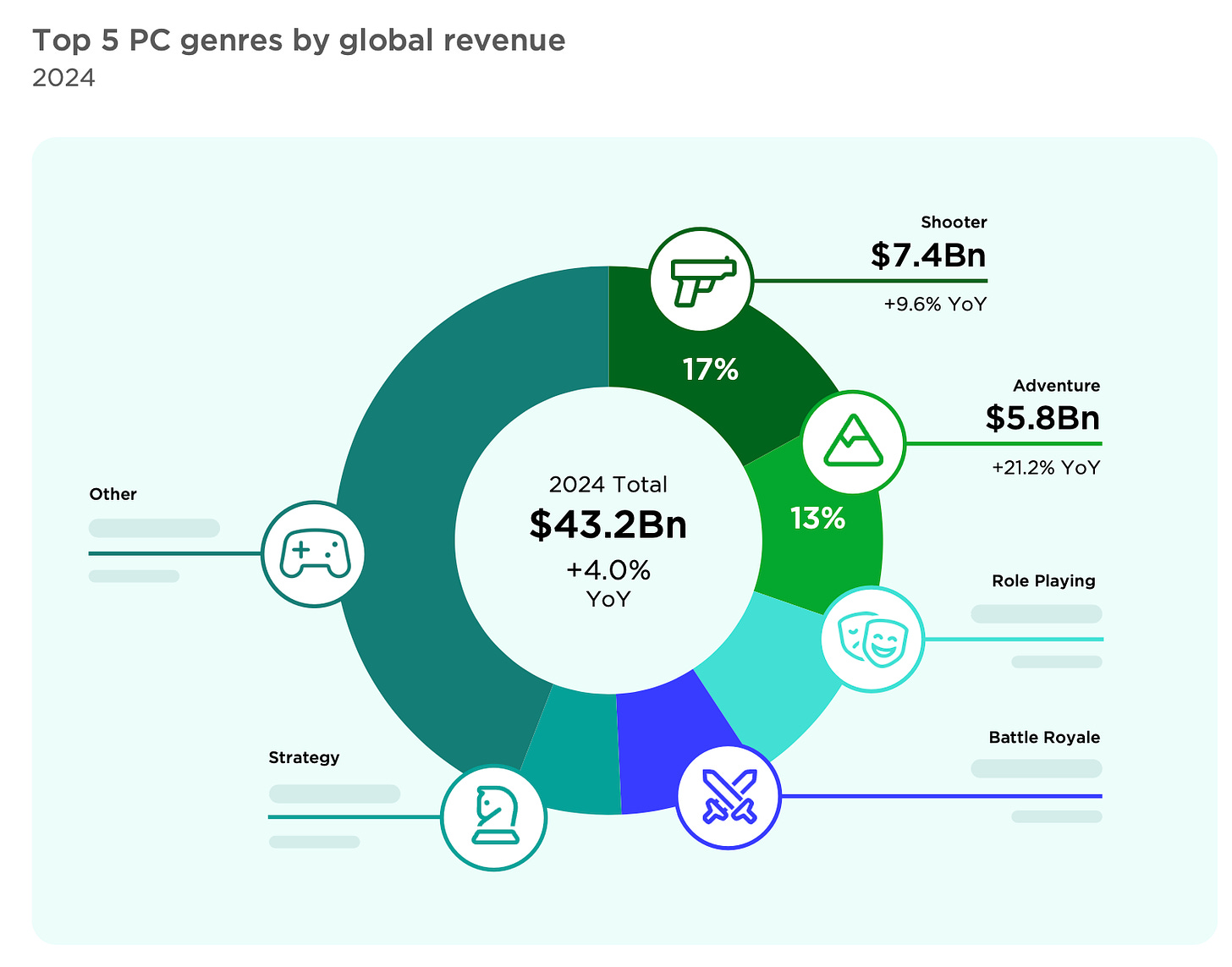
Task: Click the Shooter $7.4Bn revenue value
Action: [928, 255]
